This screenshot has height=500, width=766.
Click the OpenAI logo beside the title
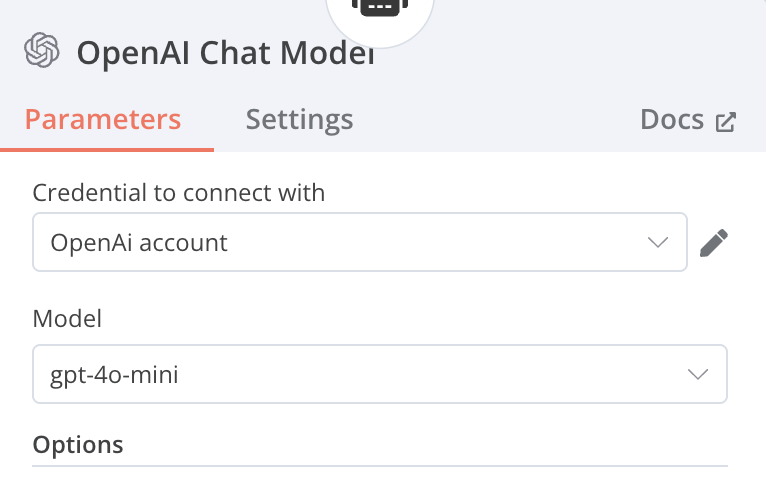[x=42, y=50]
